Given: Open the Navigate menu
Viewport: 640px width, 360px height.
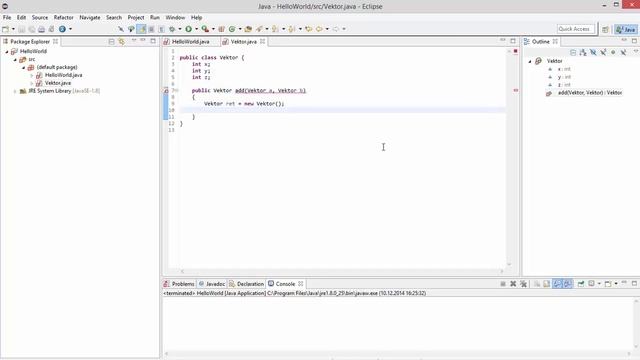Looking at the screenshot, I should 90,18.
